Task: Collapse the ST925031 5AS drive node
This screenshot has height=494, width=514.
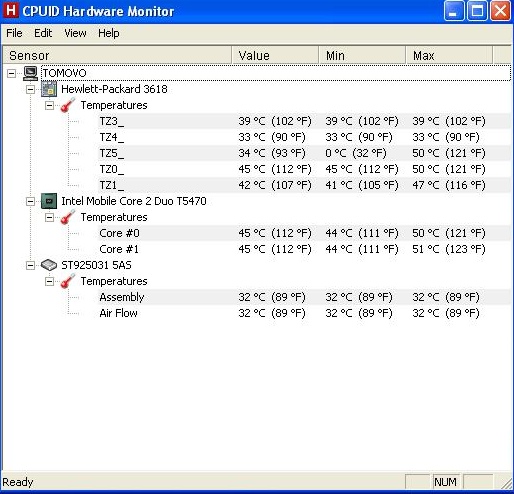Action: pyautogui.click(x=30, y=265)
